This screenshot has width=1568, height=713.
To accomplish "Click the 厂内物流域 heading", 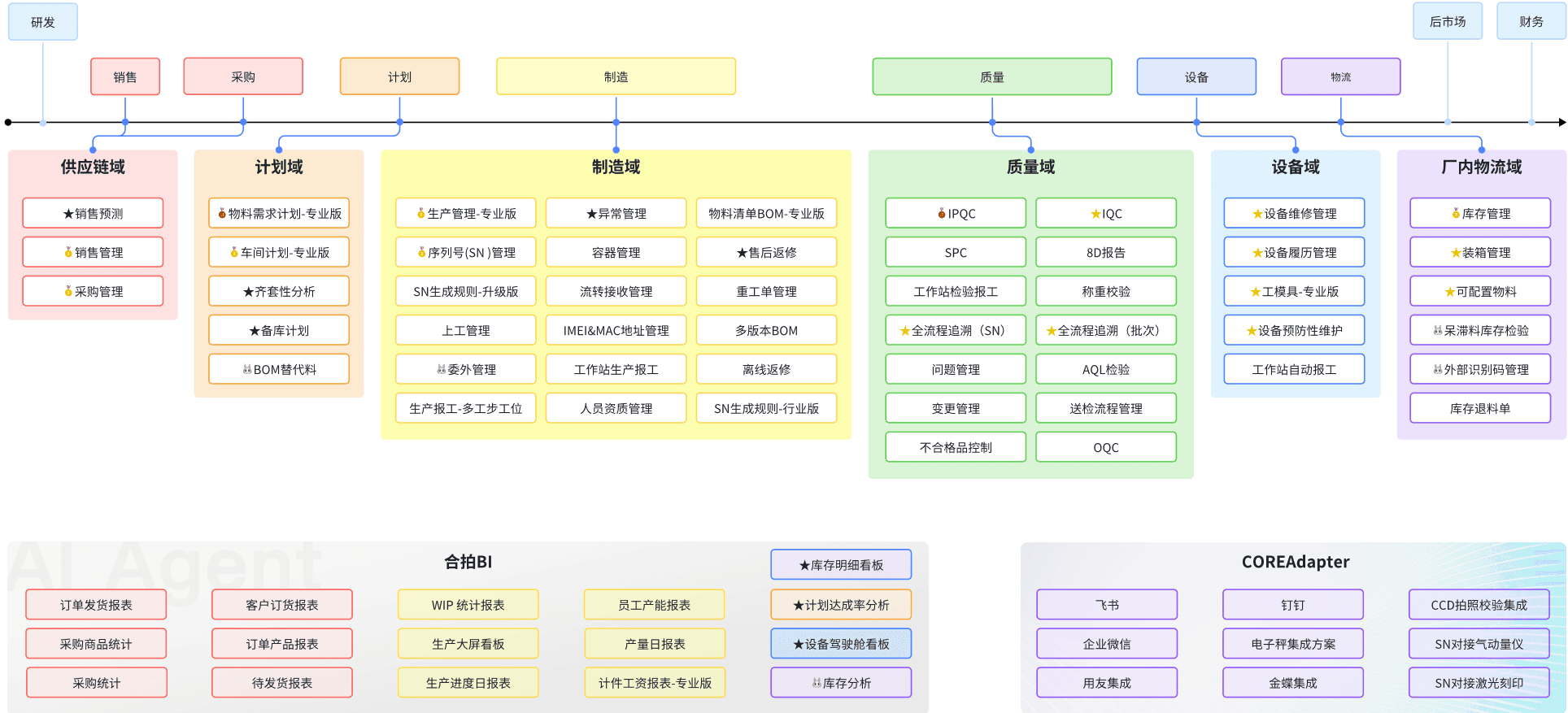I will tap(1481, 167).
